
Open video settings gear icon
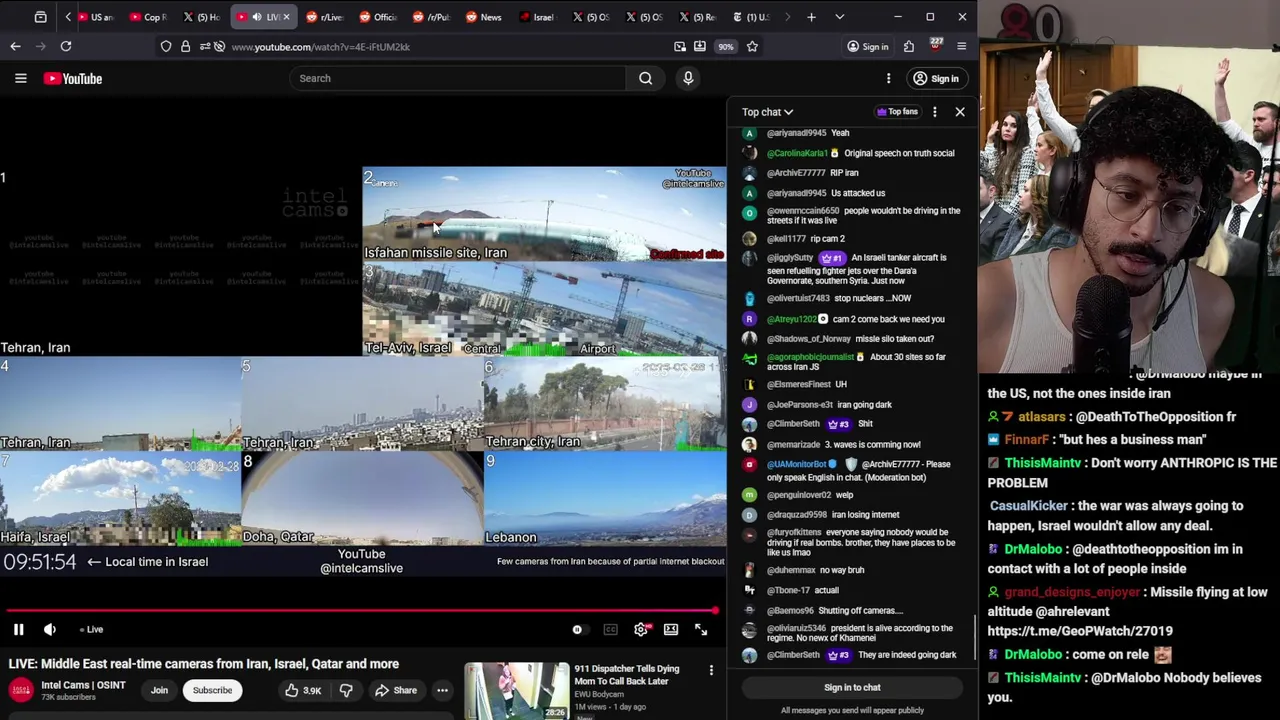point(641,629)
